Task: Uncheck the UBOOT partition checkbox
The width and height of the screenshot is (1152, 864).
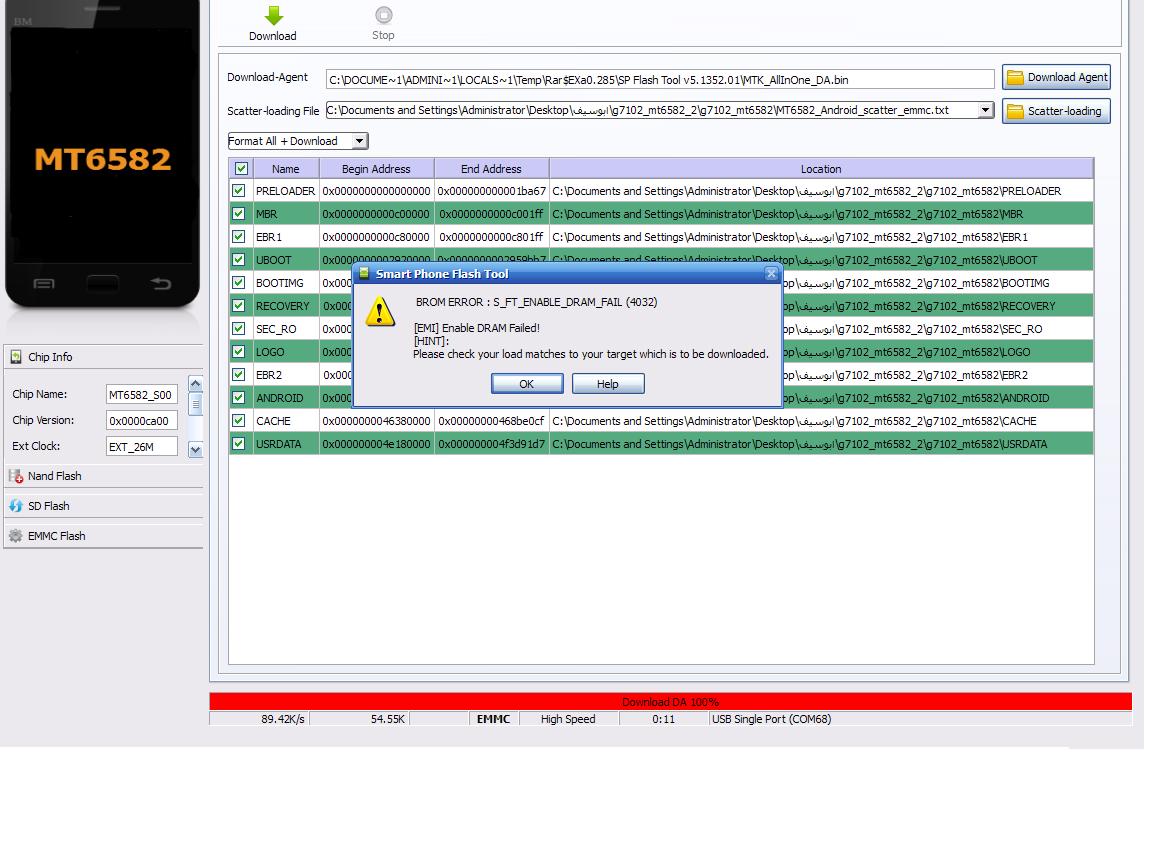Action: 239,260
